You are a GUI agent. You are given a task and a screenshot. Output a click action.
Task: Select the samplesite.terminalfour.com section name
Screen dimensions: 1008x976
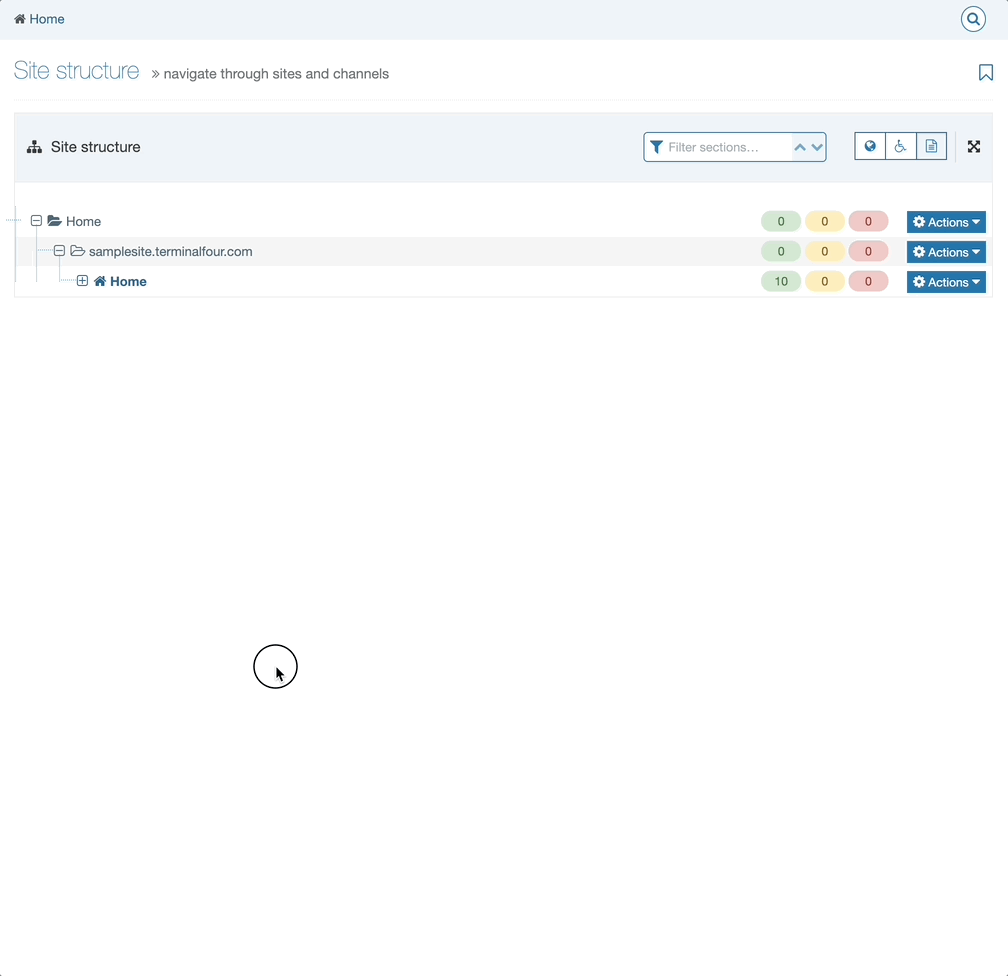[170, 251]
